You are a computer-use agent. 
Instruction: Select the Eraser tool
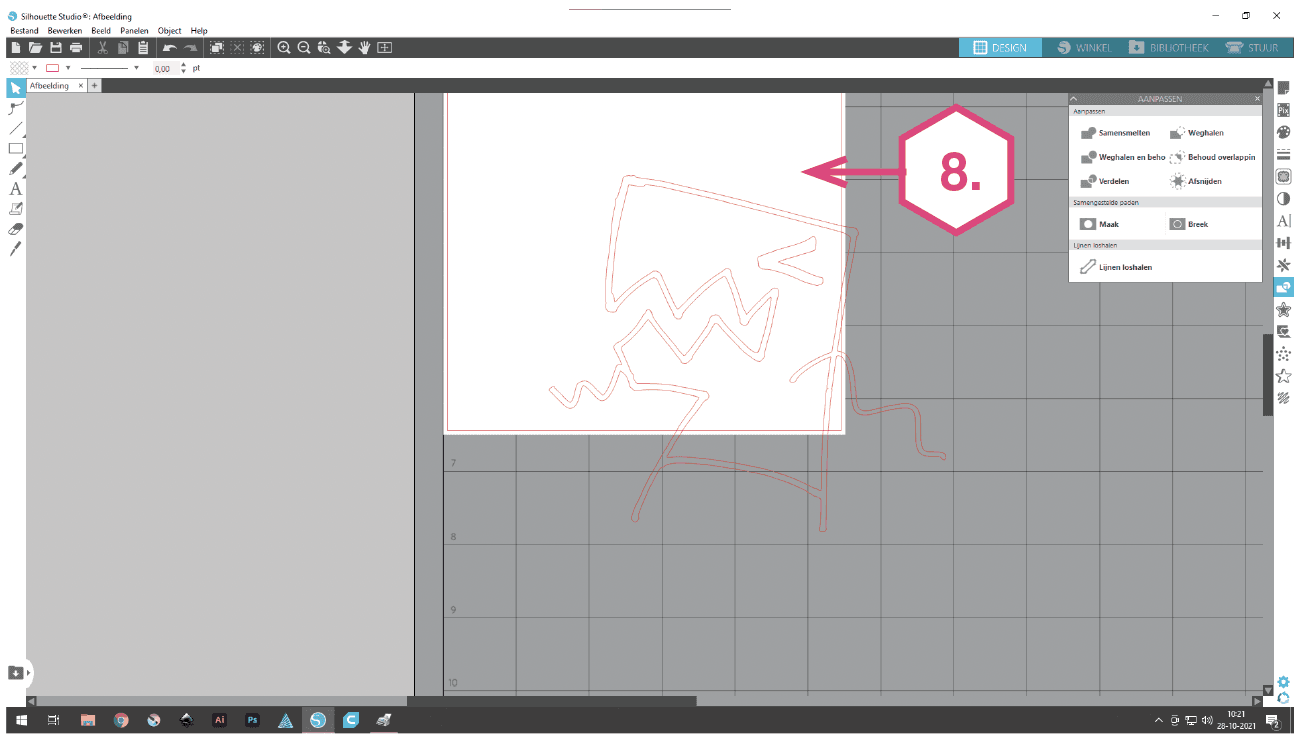pos(16,229)
